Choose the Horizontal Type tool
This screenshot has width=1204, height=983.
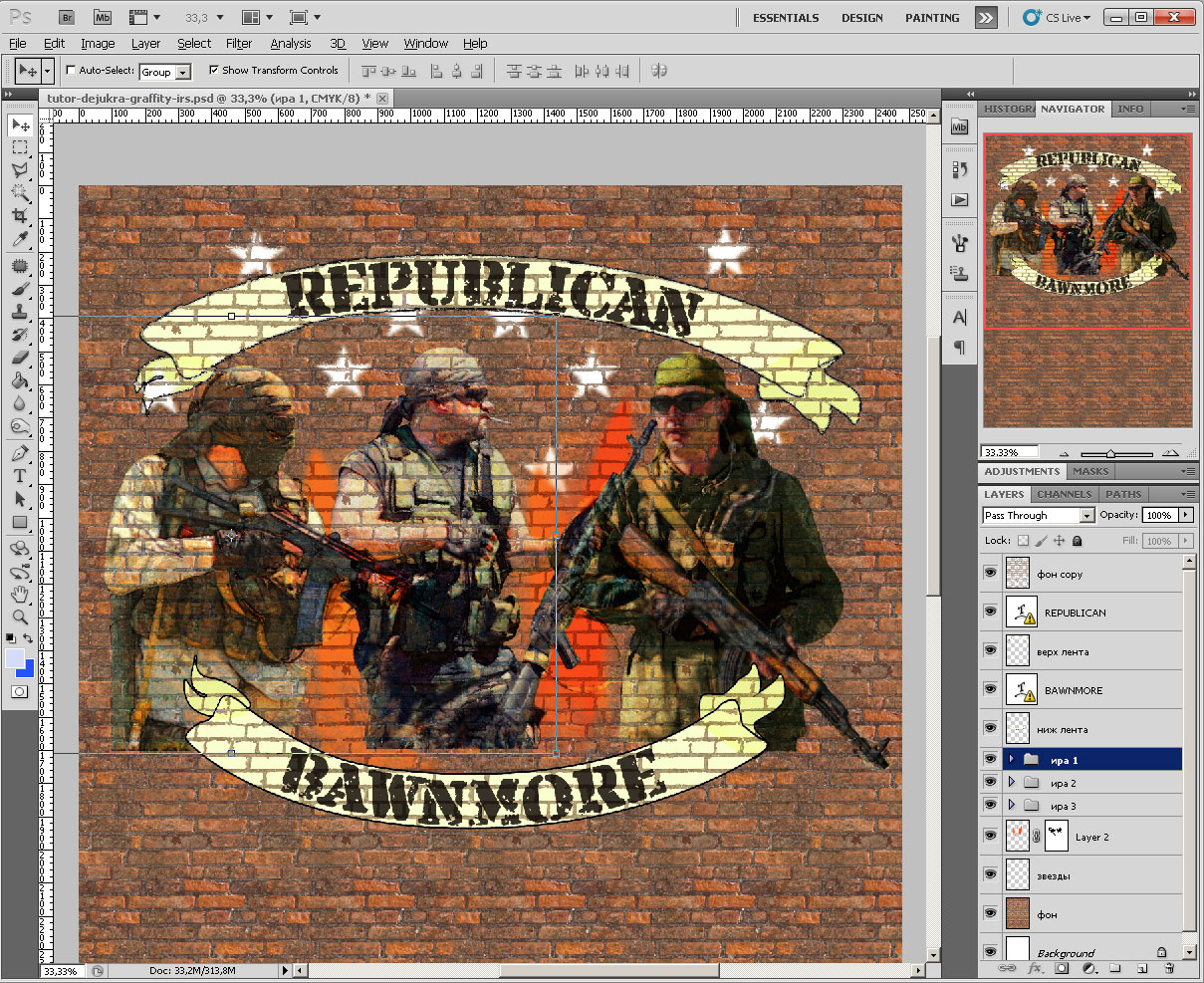[20, 476]
